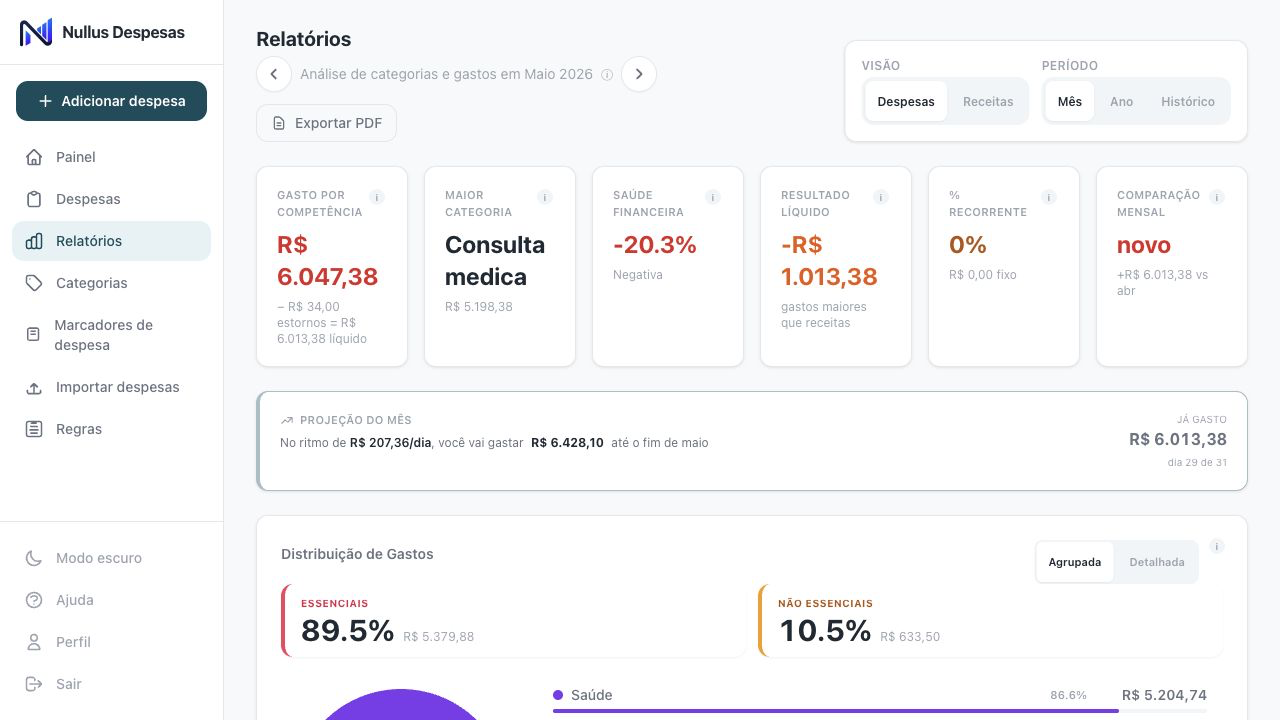
Task: Open Despesas page from sidebar
Action: click(112, 199)
